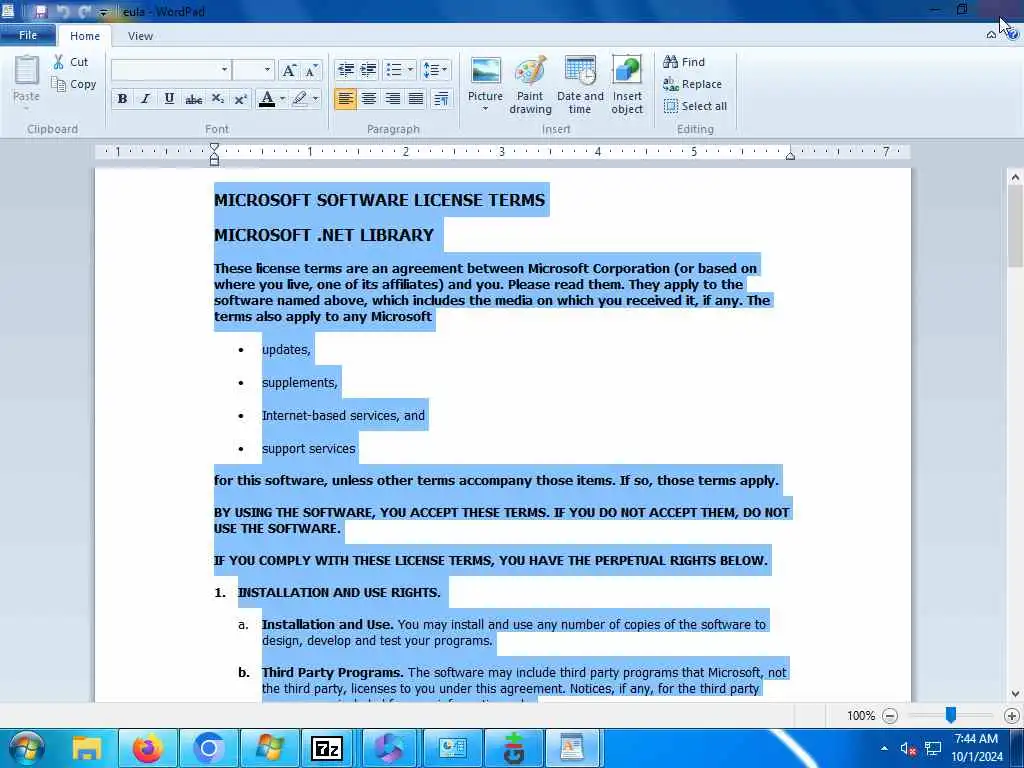Switch to the Home tab
The image size is (1024, 768).
click(x=85, y=36)
